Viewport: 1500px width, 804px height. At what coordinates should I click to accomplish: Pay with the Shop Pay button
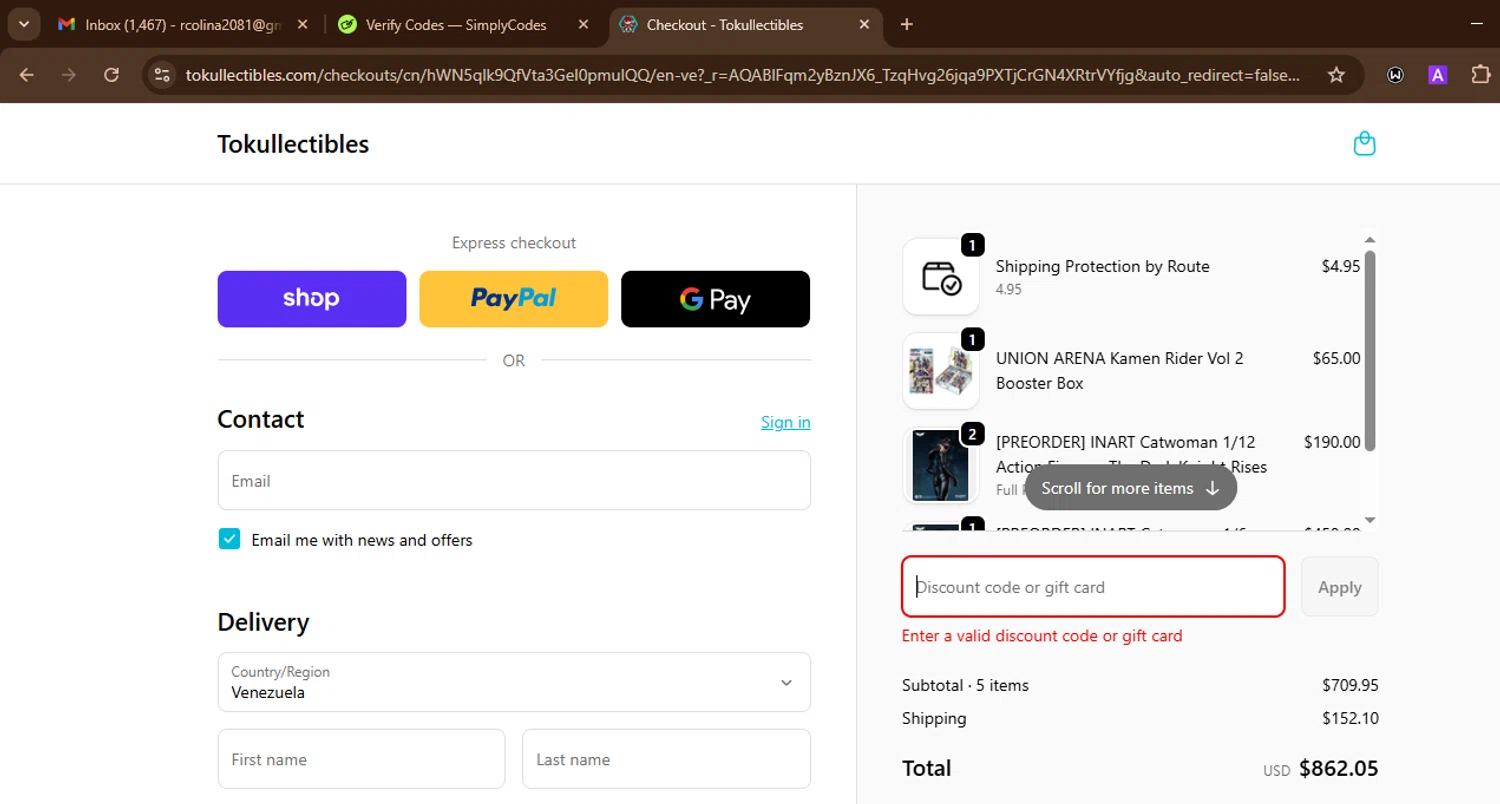point(312,299)
